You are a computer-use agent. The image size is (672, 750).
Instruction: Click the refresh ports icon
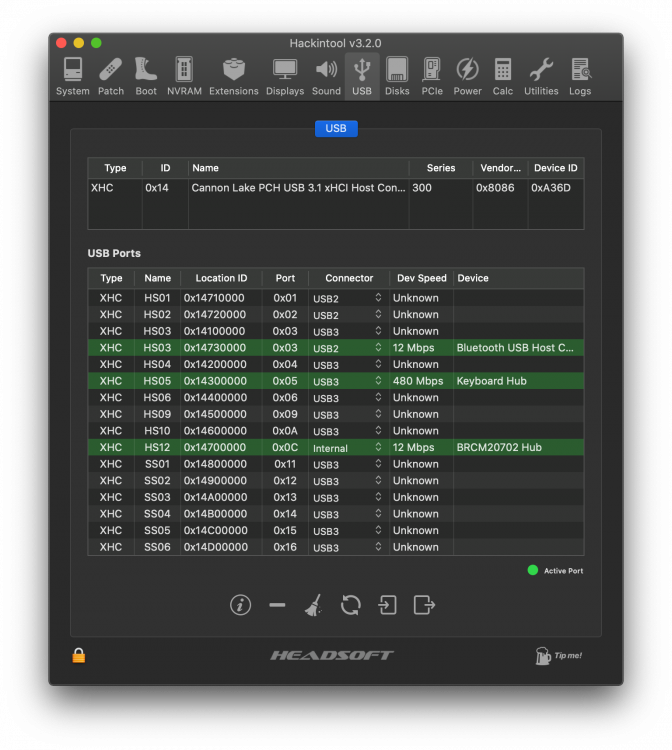click(x=351, y=605)
